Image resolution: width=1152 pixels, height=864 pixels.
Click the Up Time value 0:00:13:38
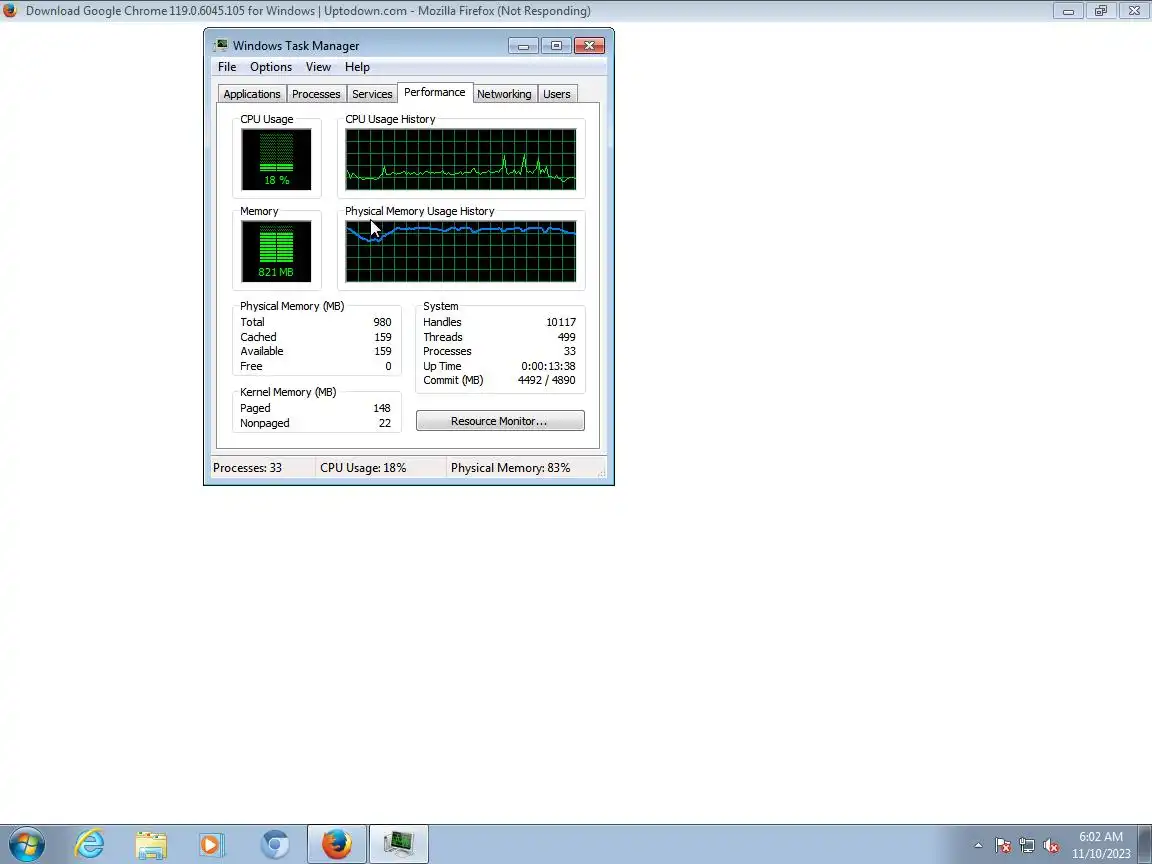coord(548,366)
